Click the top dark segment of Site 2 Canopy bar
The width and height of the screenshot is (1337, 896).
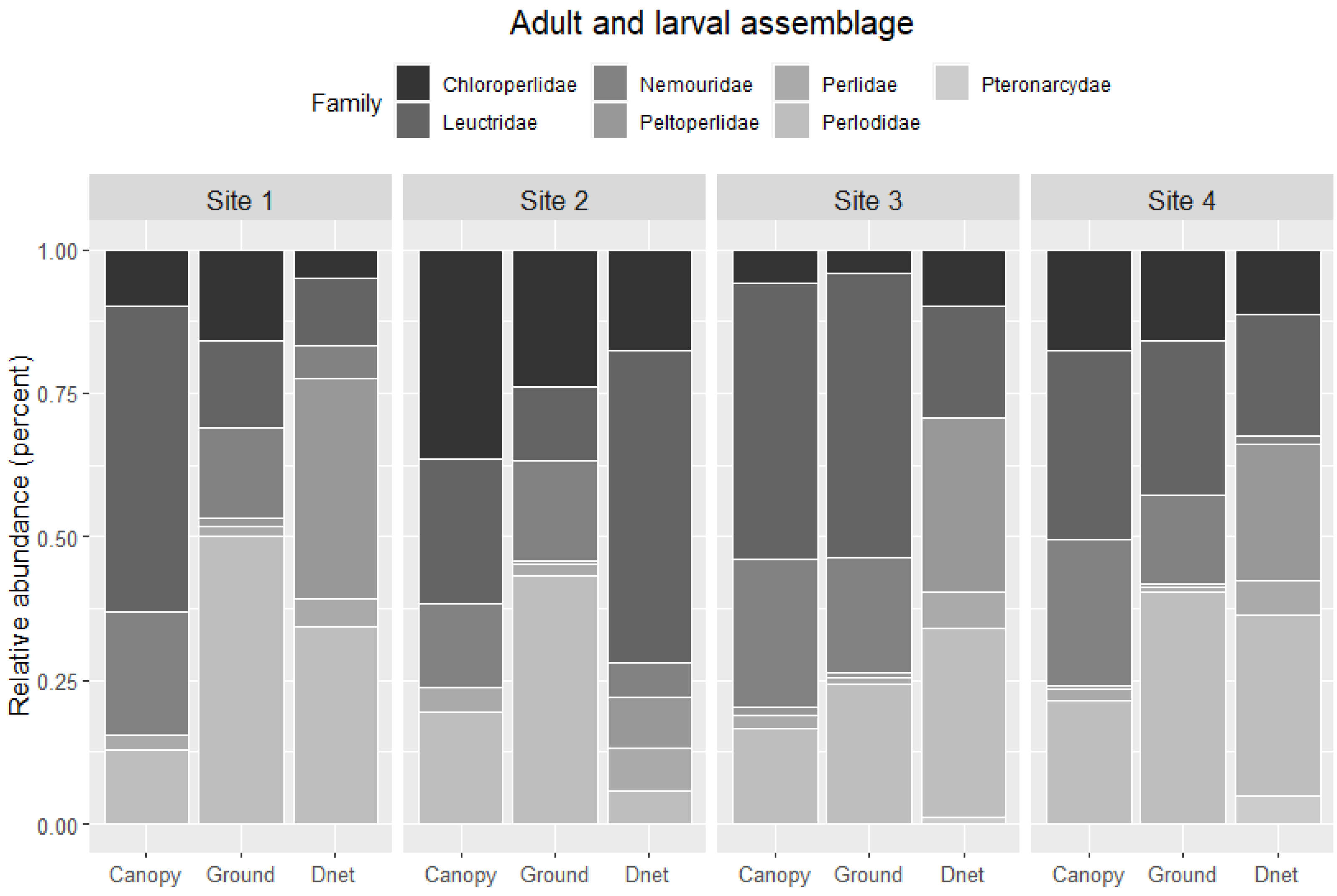pyautogui.click(x=461, y=354)
